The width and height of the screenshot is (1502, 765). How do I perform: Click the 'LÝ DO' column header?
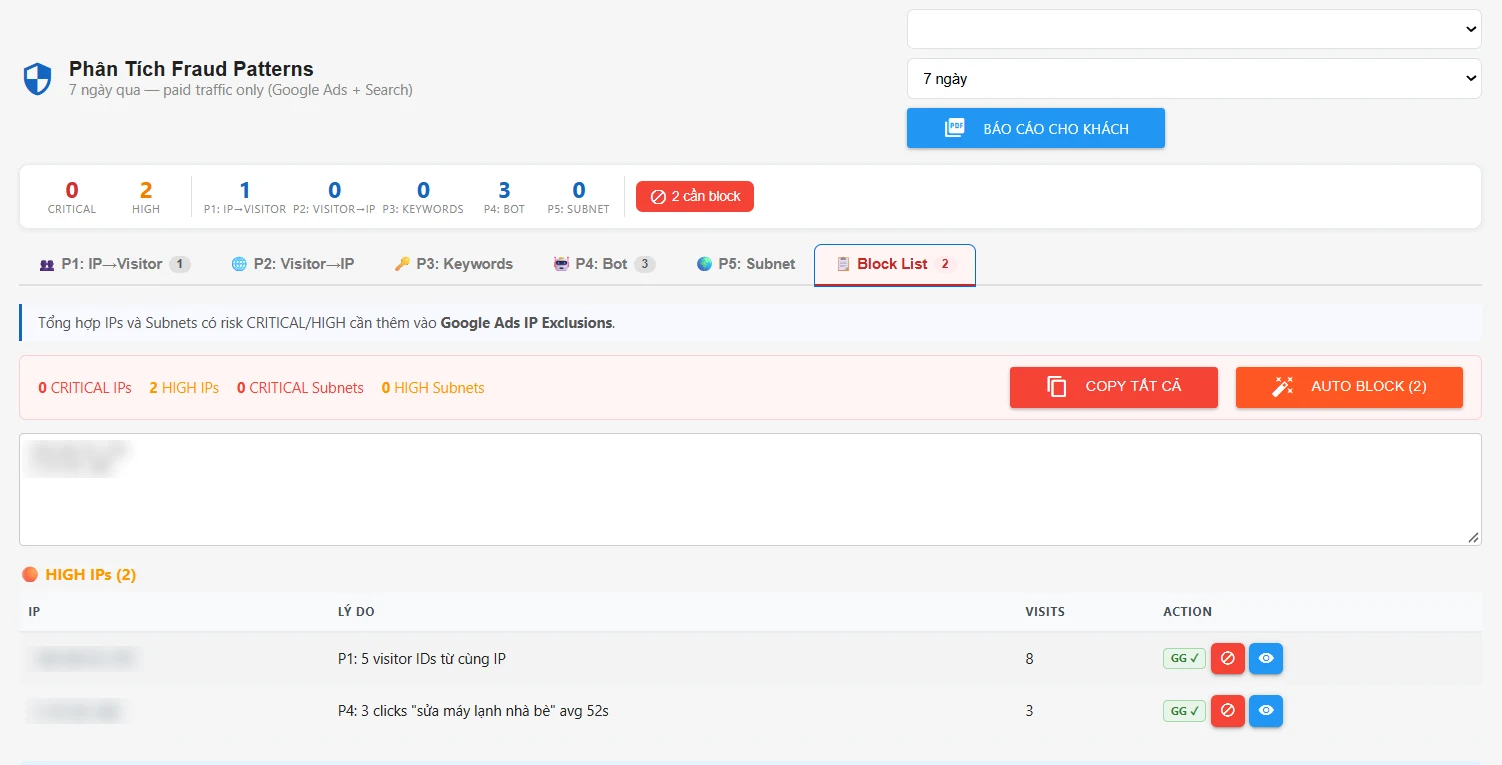356,611
